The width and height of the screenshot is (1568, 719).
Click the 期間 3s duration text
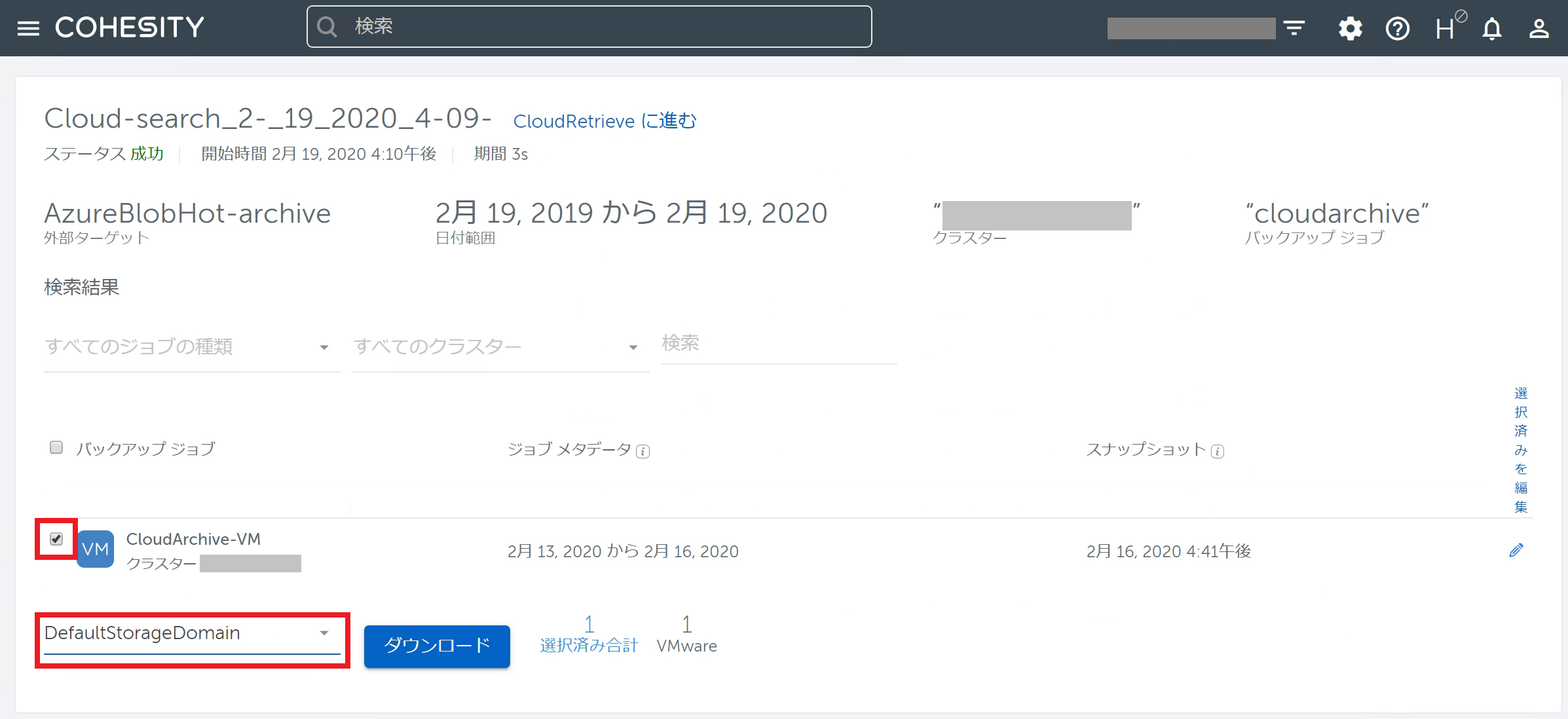point(501,154)
